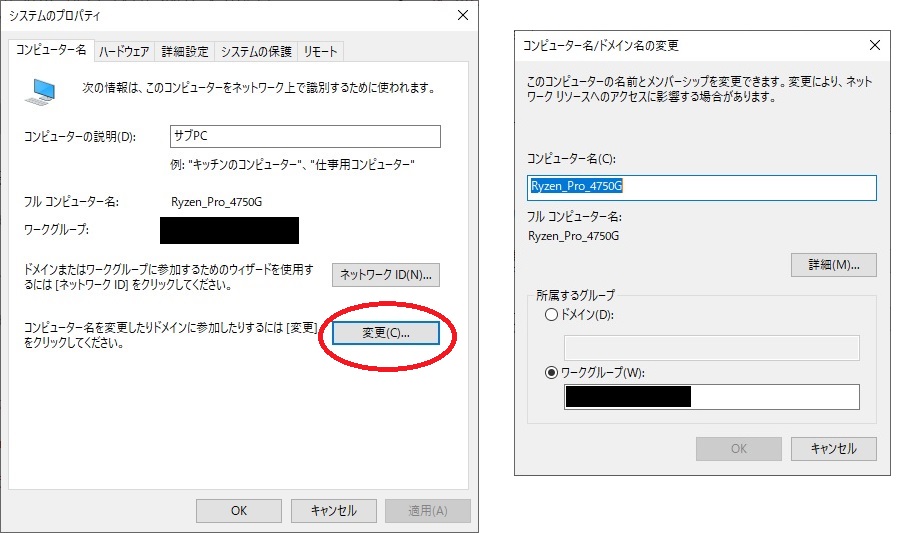Switch to the コンピューター名 tab
This screenshot has height=533, width=914.
pyautogui.click(x=51, y=50)
